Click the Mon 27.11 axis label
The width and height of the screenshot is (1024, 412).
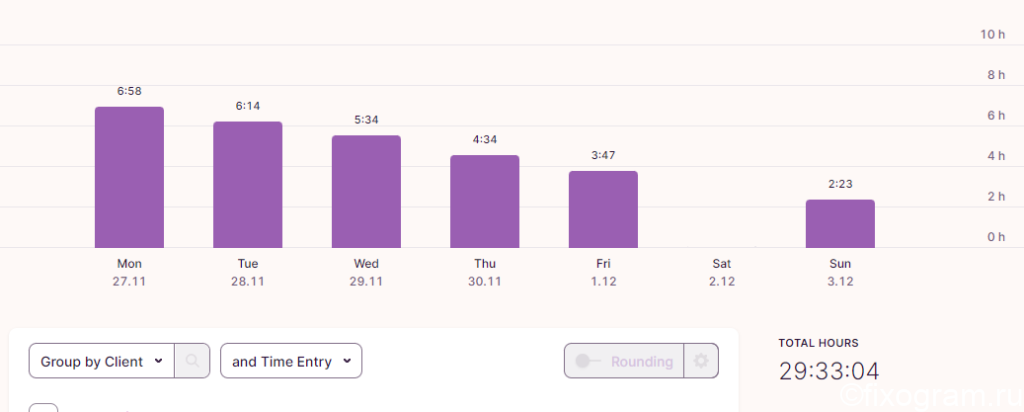[129, 273]
